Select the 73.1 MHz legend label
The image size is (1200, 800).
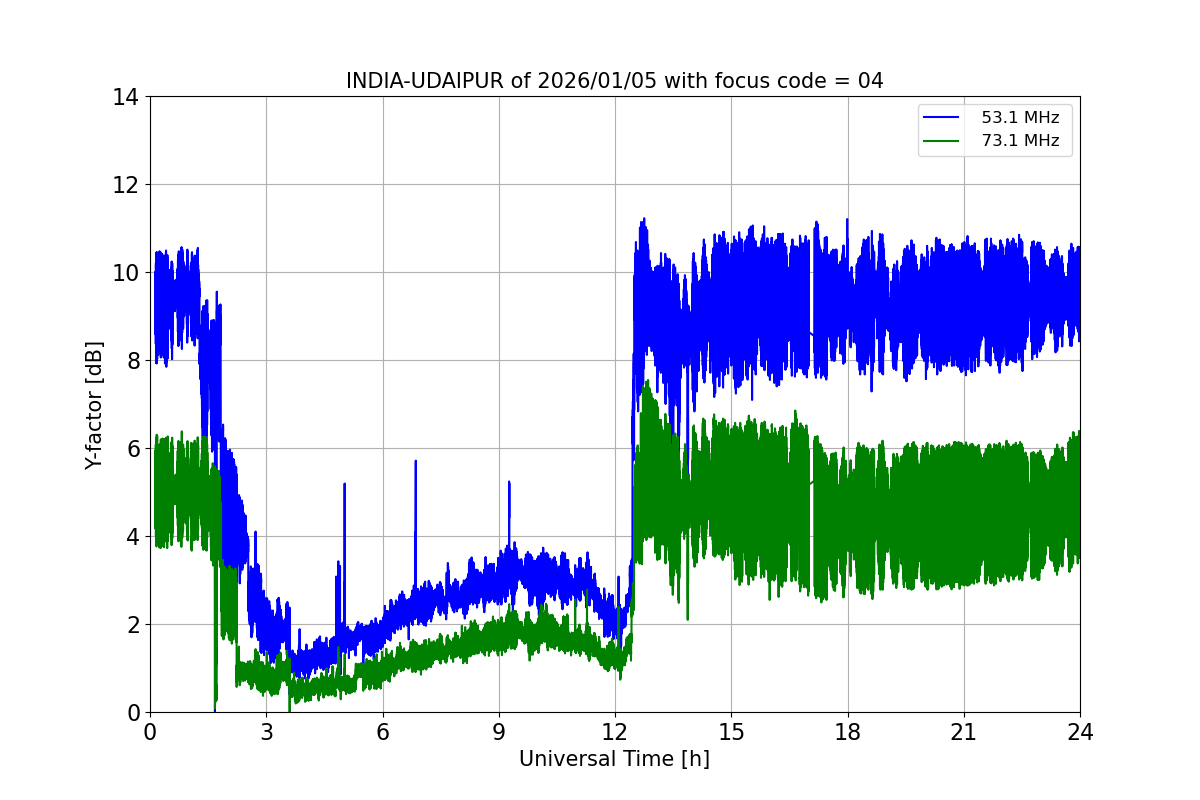coord(1020,141)
